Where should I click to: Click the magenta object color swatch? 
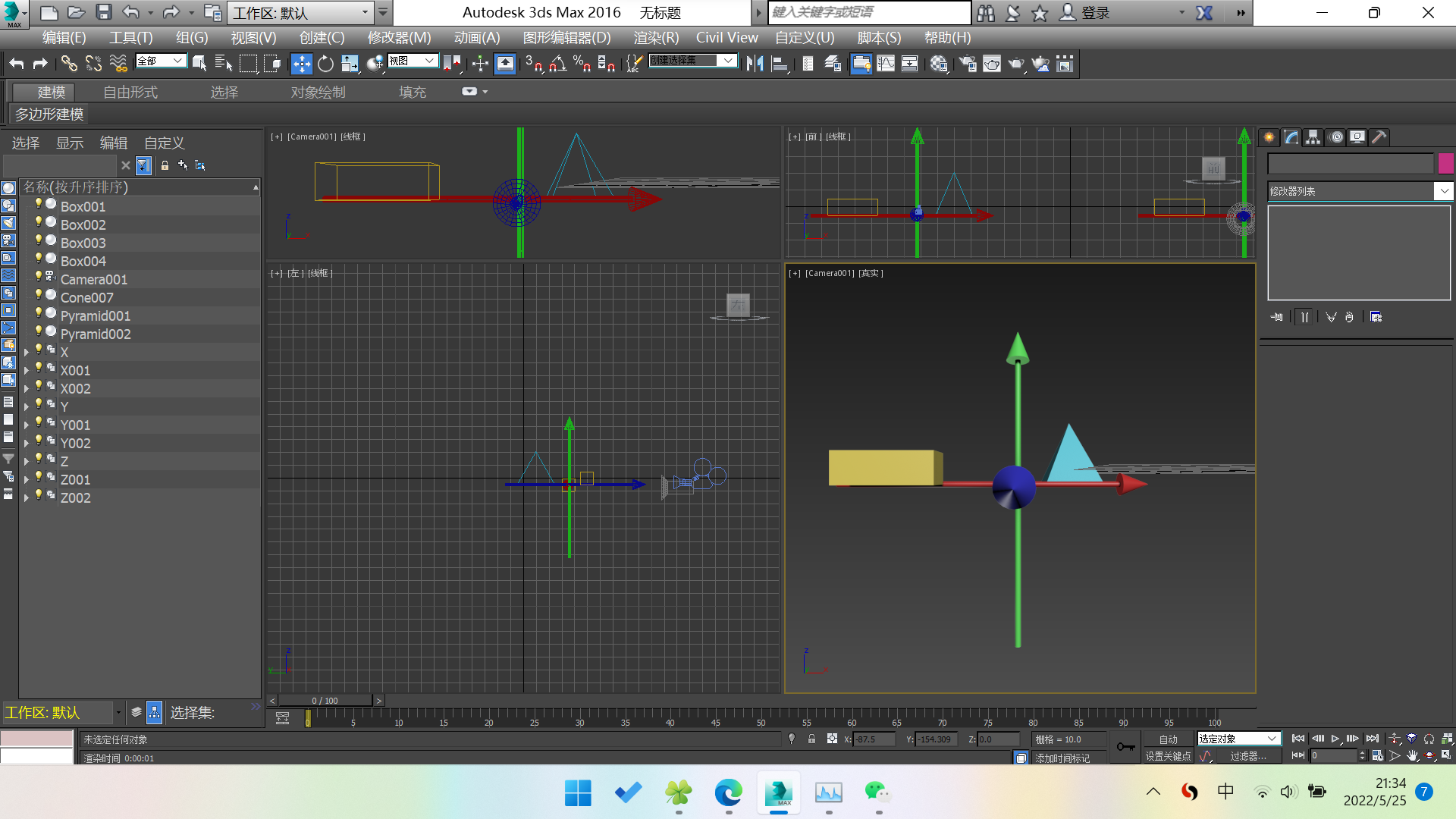(x=1445, y=163)
